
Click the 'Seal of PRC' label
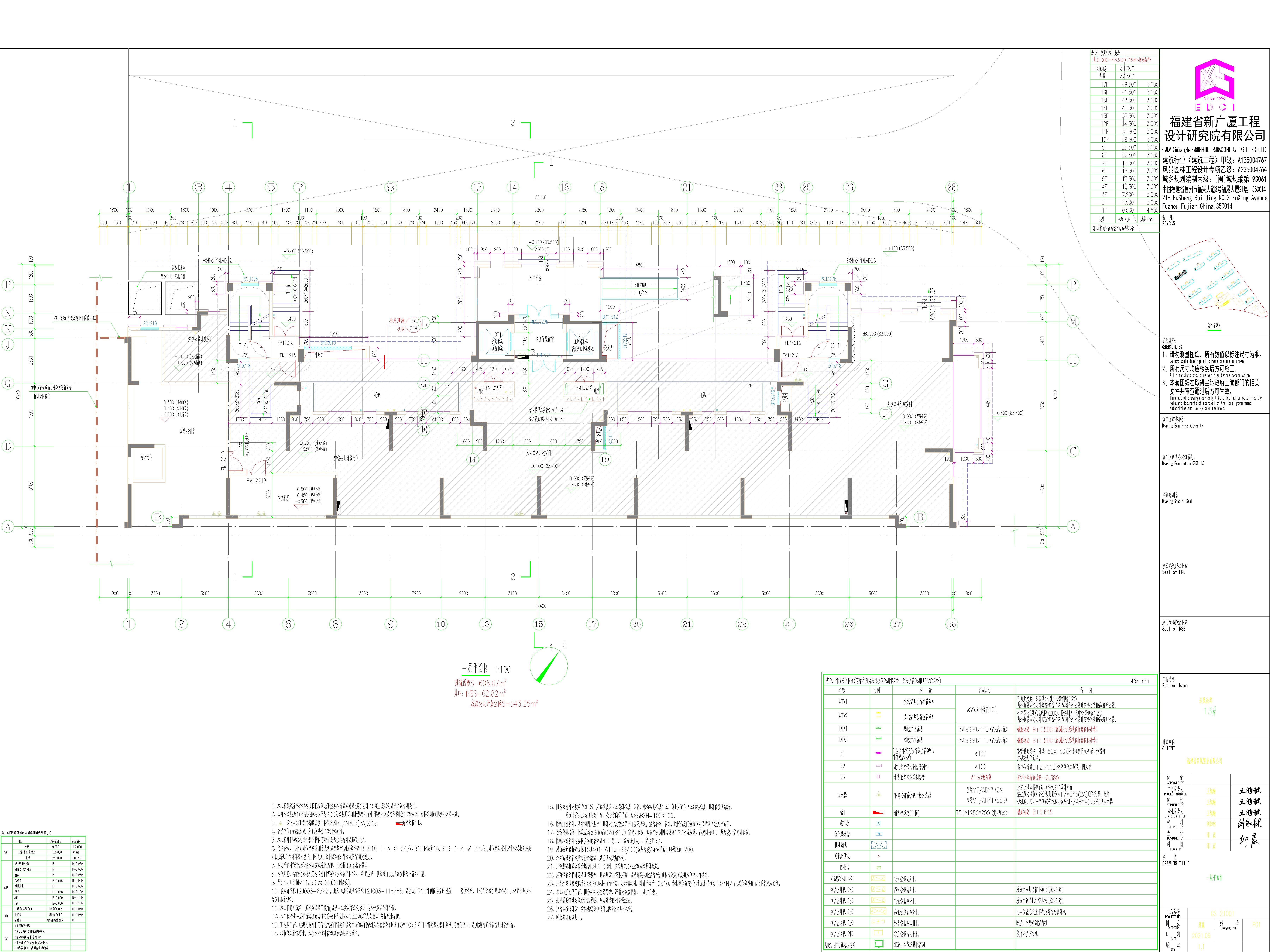(1174, 572)
